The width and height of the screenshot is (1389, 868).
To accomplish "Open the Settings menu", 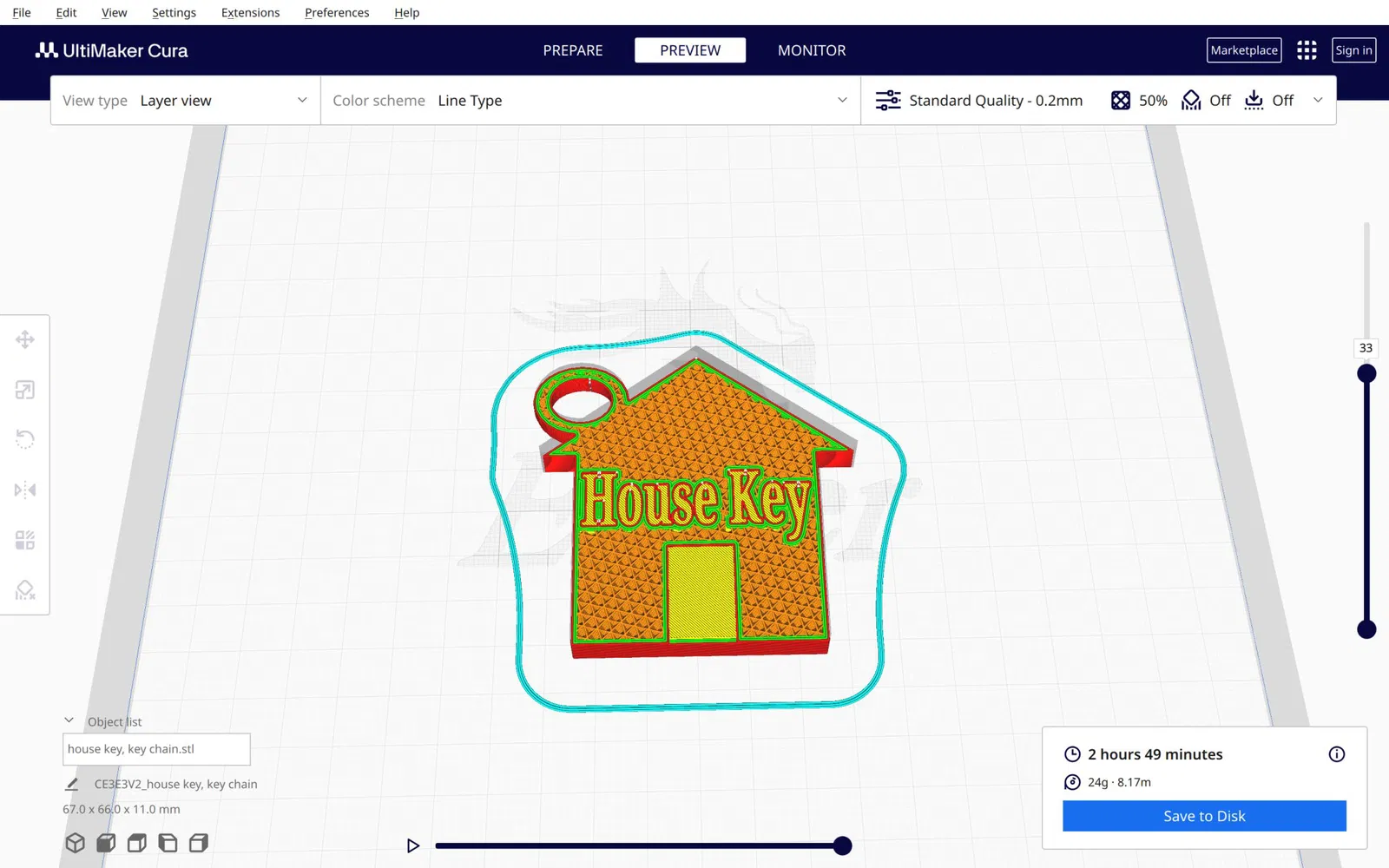I will [174, 12].
